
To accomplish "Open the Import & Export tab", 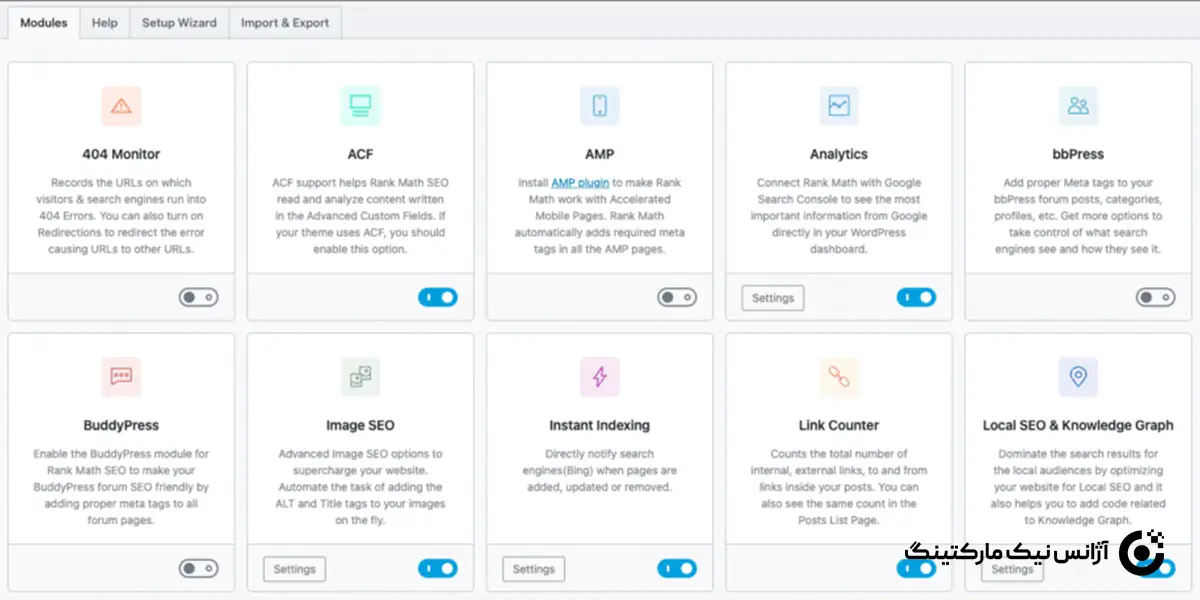I will pos(285,23).
